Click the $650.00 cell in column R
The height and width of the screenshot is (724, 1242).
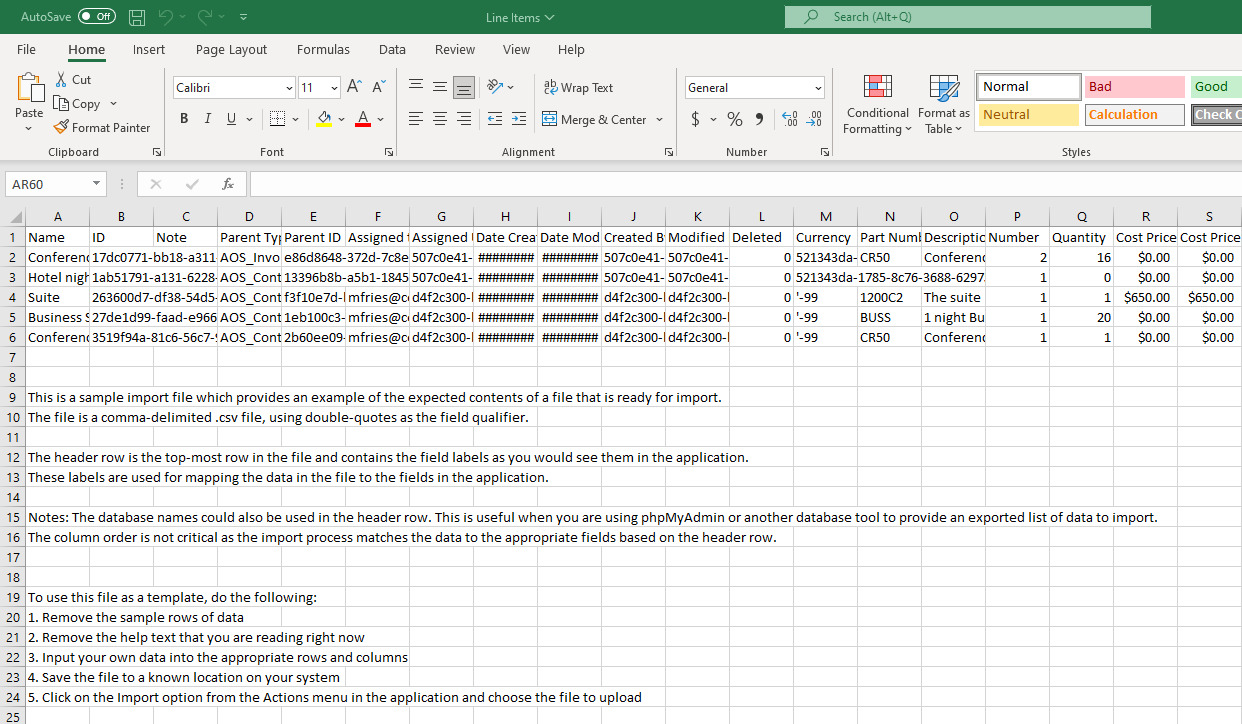[x=1145, y=297]
